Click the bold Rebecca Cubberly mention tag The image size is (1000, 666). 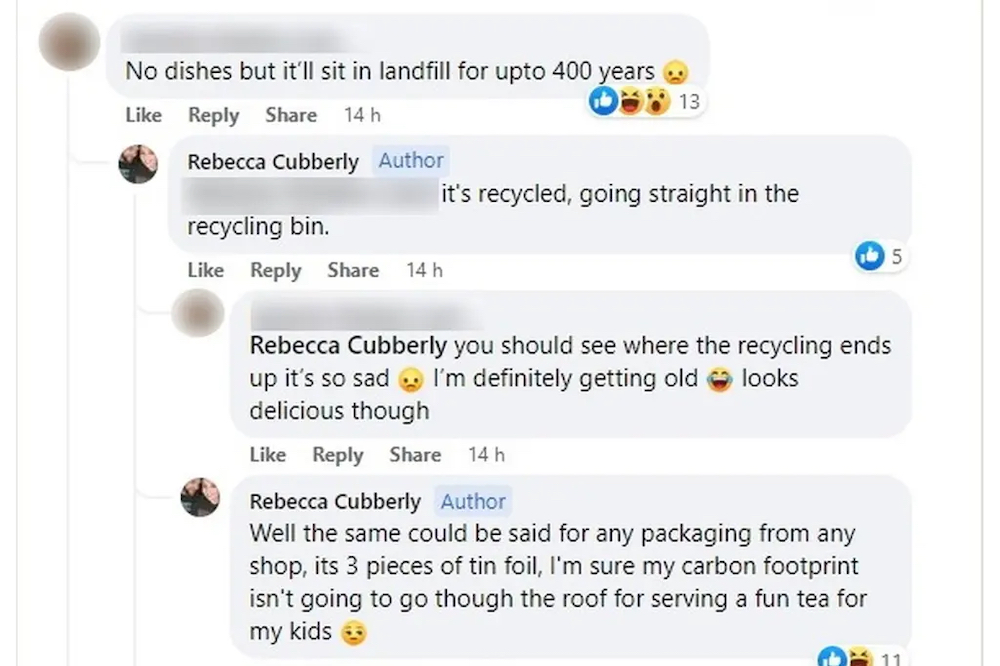click(347, 346)
